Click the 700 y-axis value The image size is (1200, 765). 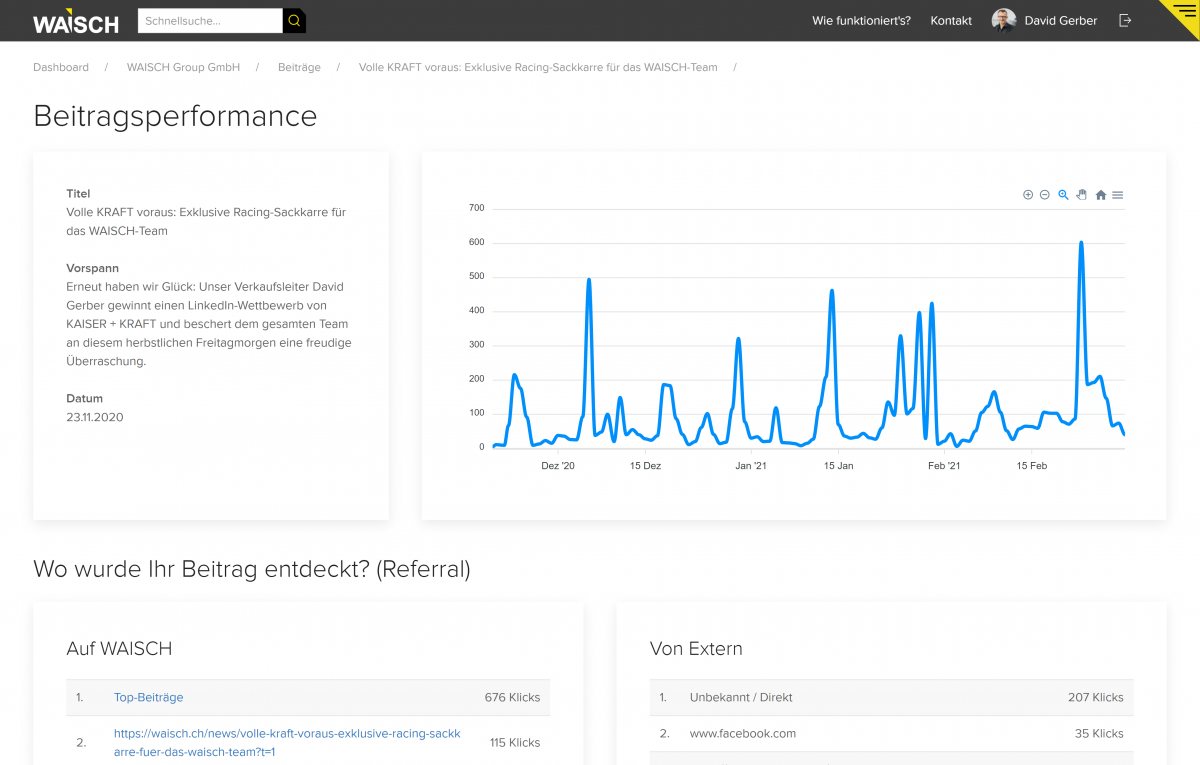(x=476, y=208)
